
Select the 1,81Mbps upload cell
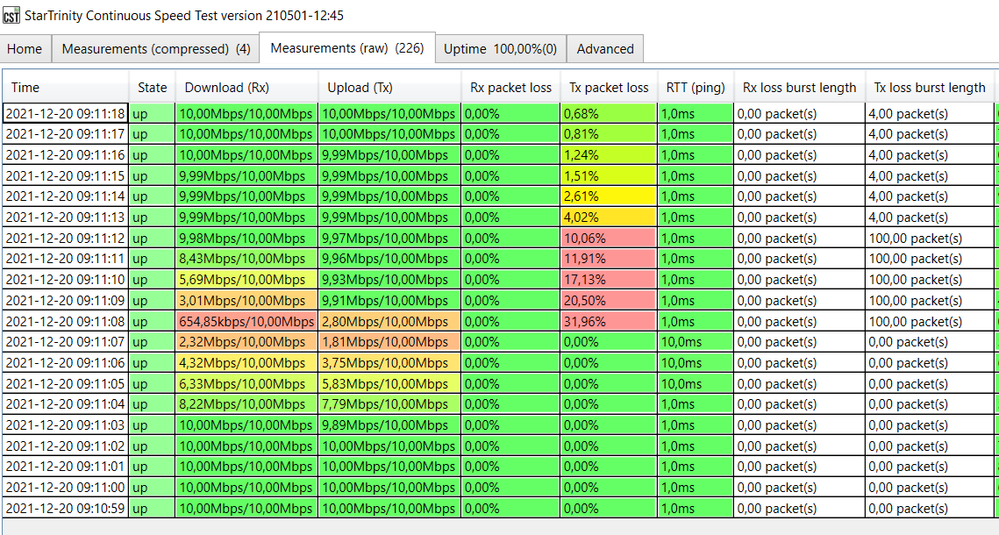point(389,342)
